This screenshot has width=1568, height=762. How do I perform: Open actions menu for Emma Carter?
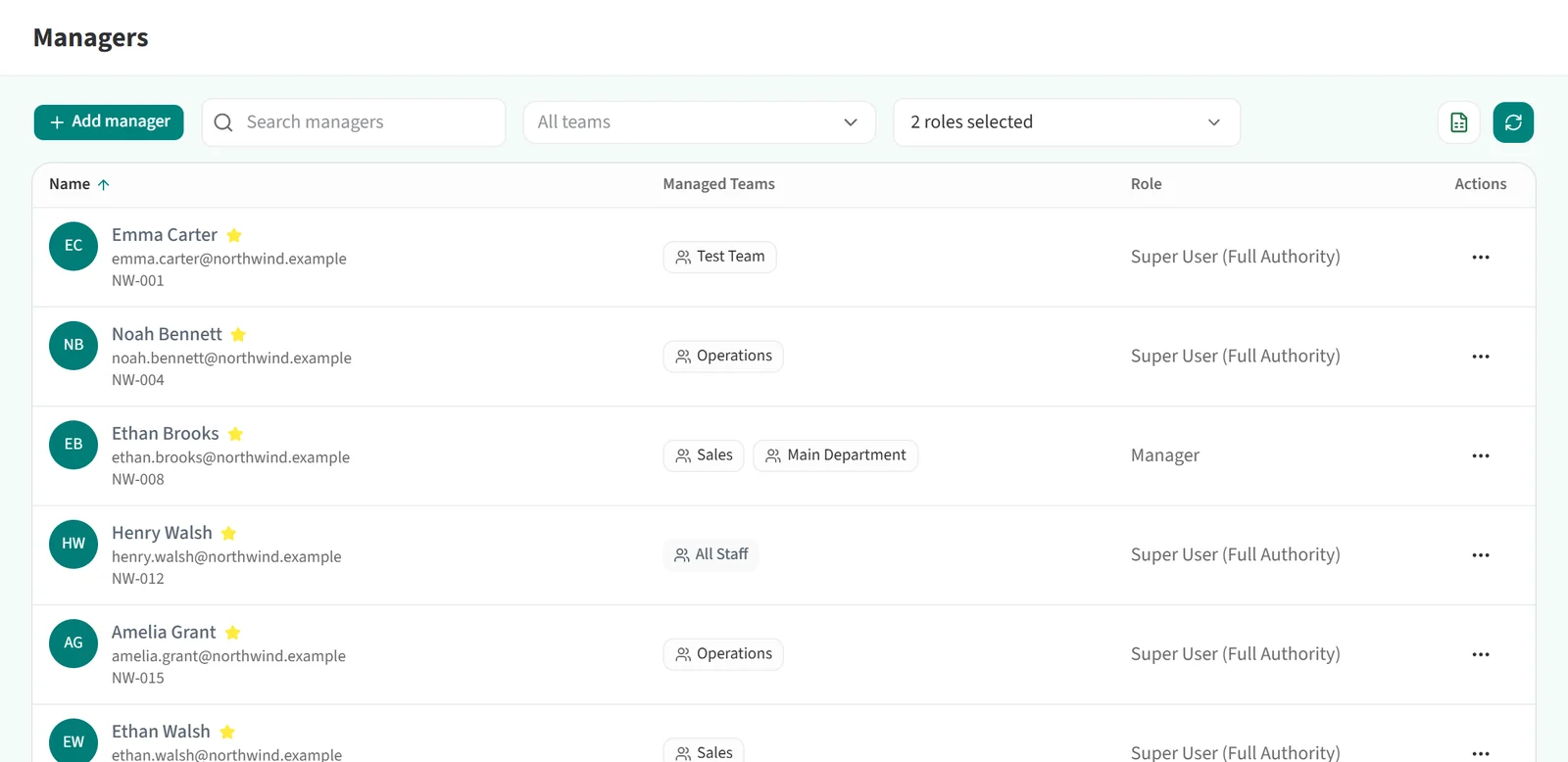point(1480,258)
